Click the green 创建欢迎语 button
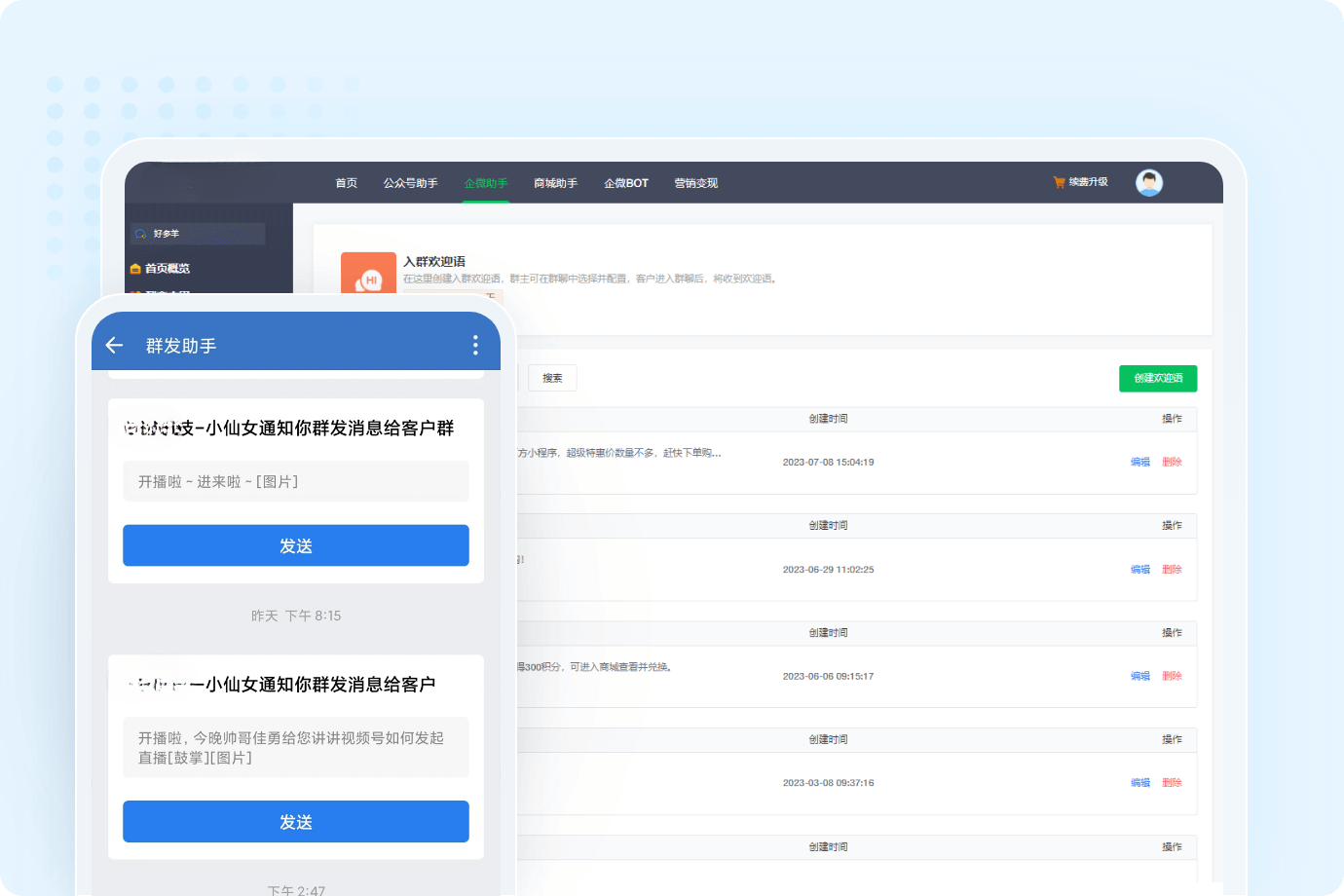 (1157, 378)
